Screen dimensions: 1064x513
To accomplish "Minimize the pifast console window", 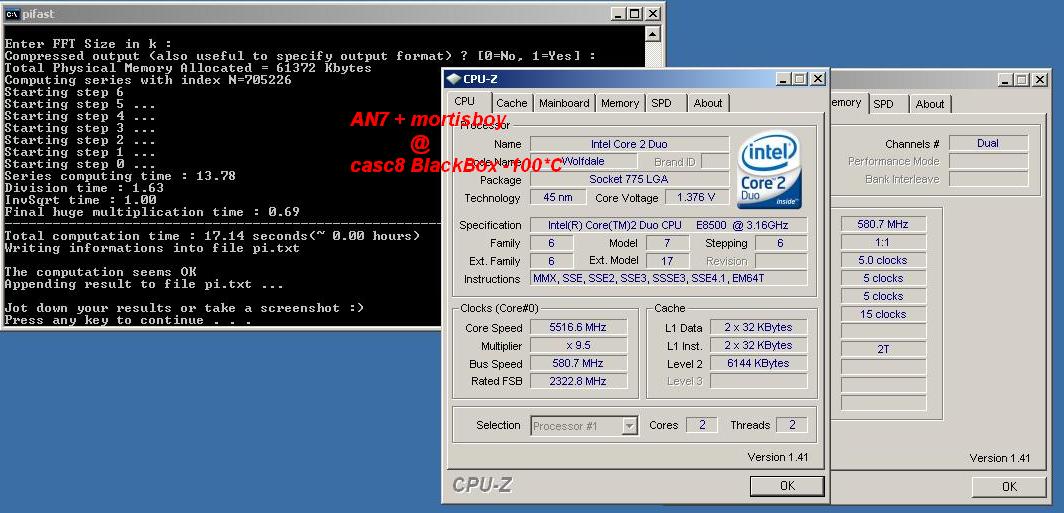I will pos(618,14).
